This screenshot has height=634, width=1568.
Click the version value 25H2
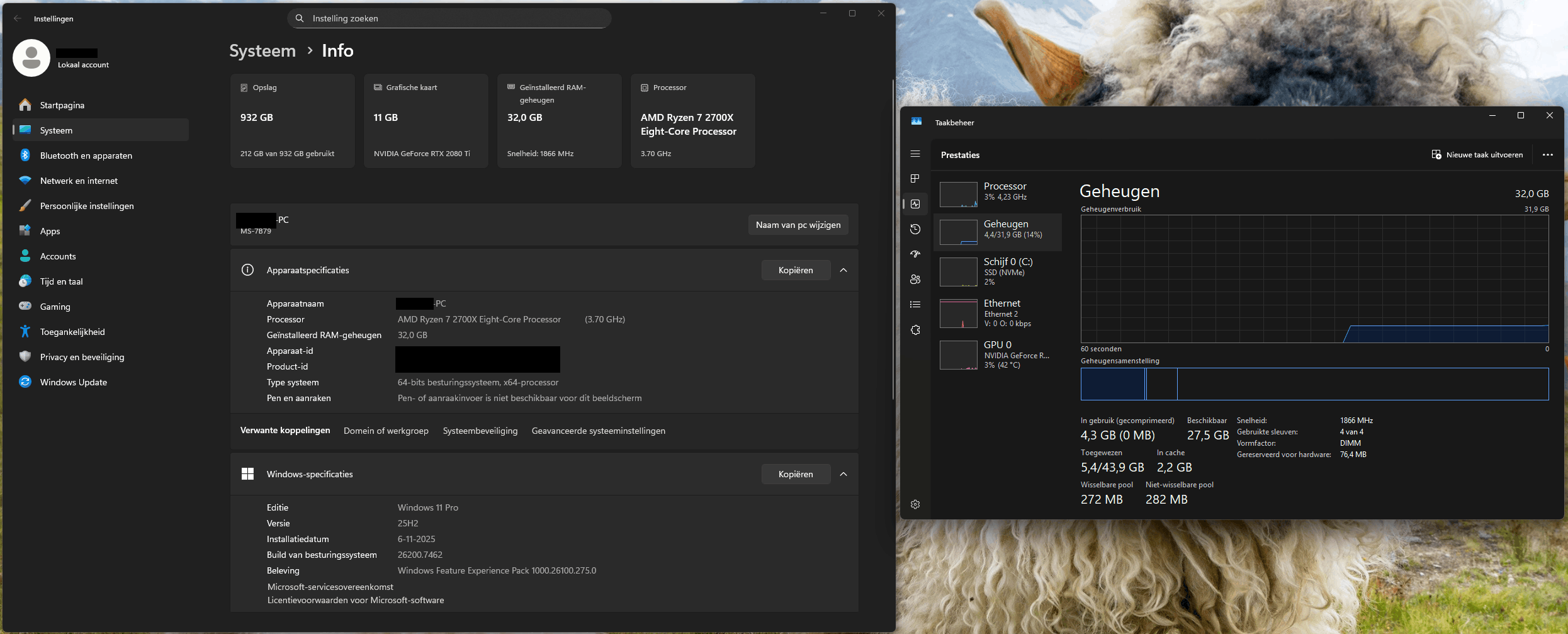click(408, 523)
